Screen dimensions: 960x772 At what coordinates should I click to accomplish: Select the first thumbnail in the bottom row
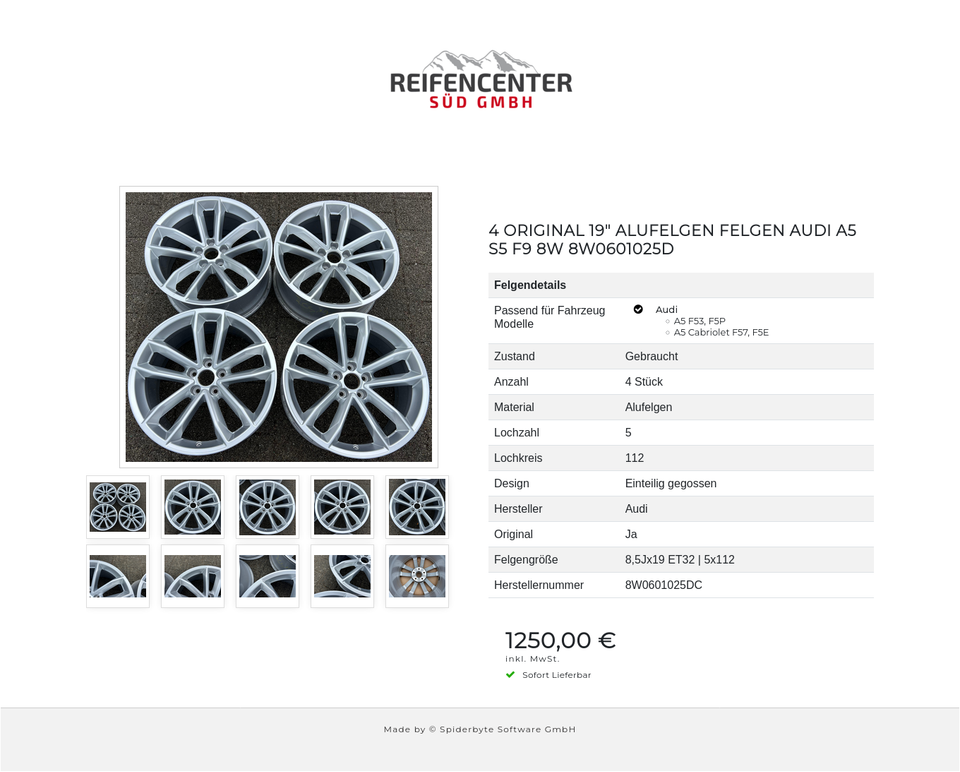click(118, 576)
